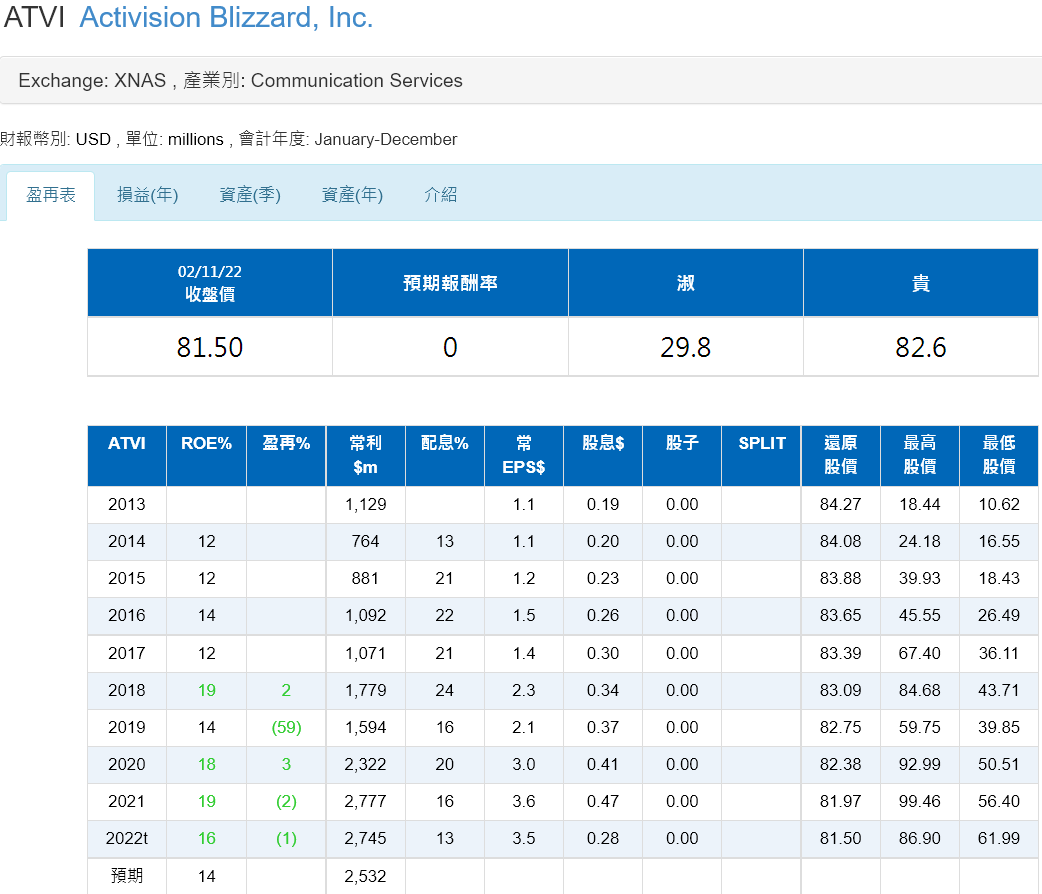
Task: Select the 2021 year row label
Action: [127, 802]
